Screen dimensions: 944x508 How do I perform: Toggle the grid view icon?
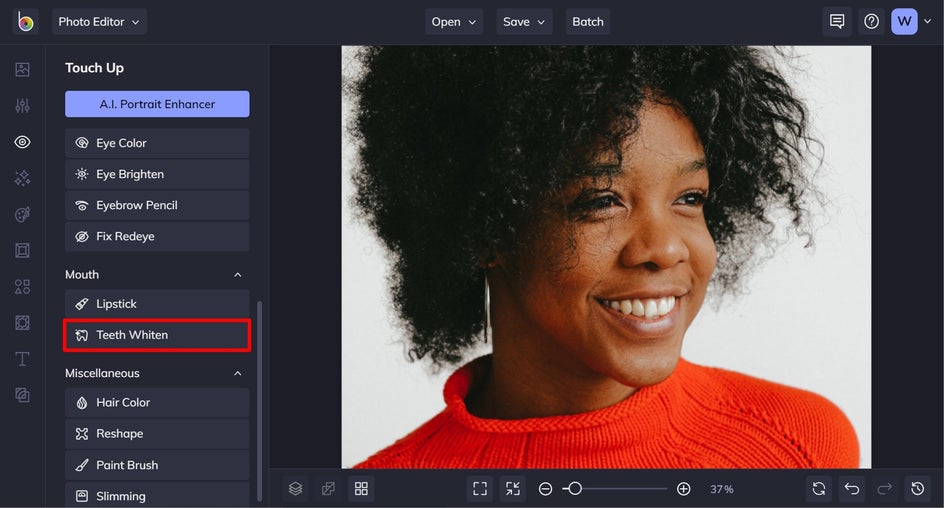[361, 489]
